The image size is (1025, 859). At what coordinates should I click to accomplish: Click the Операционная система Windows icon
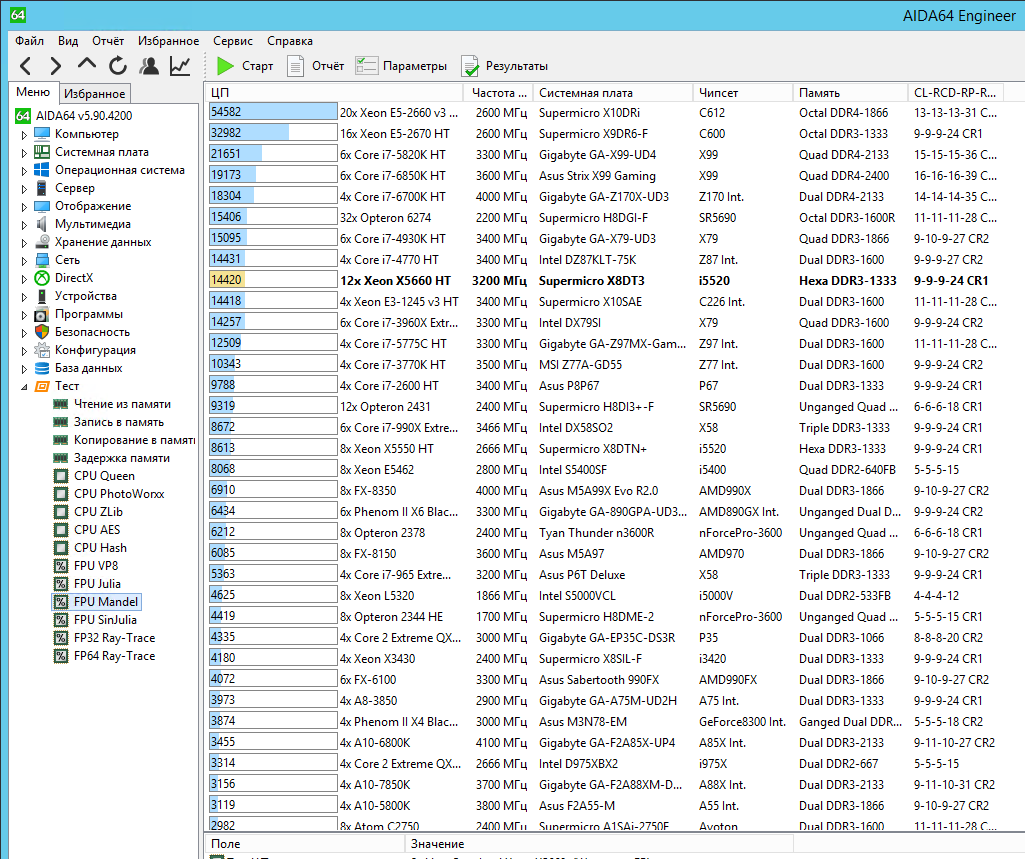click(x=42, y=170)
